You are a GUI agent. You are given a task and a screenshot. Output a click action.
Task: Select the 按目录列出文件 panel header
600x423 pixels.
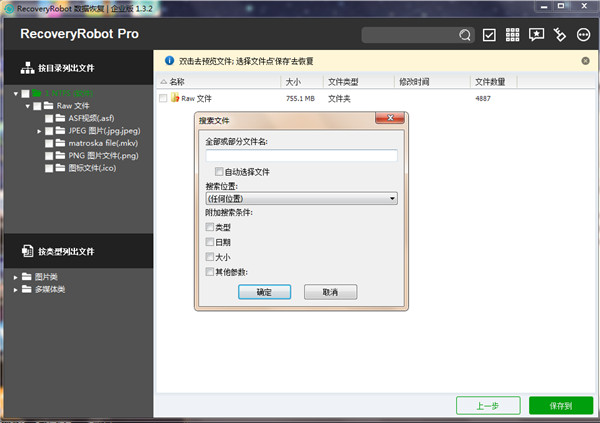point(78,68)
